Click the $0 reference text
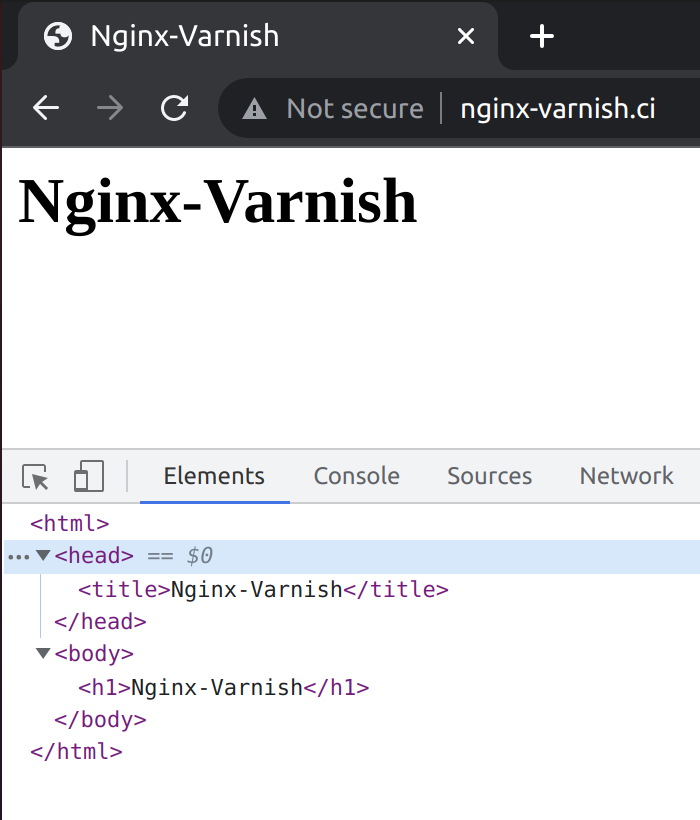Viewport: 700px width, 820px height. [x=200, y=555]
